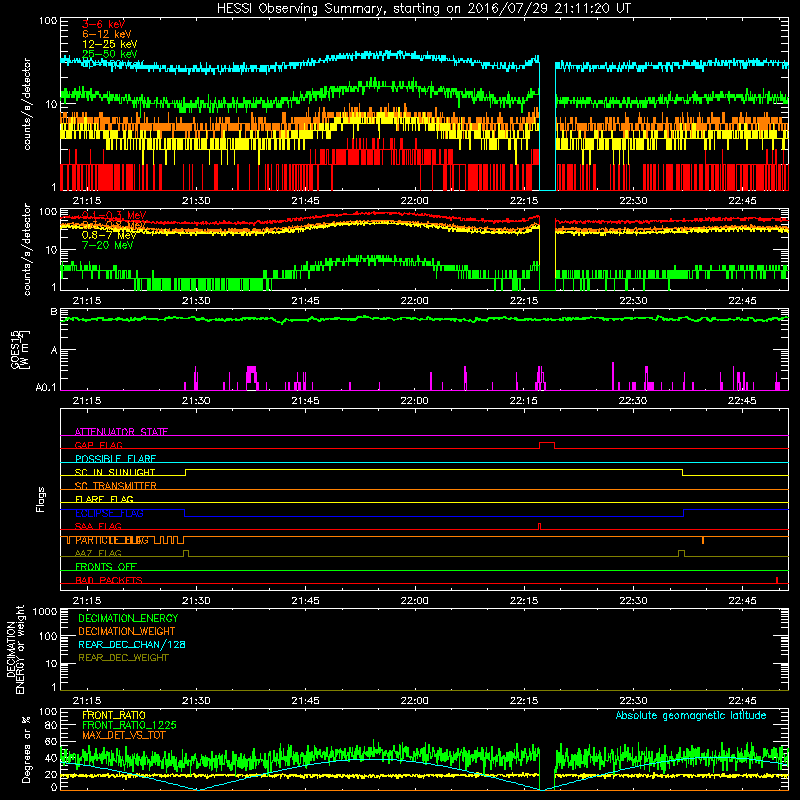
Task: Click the raised GAP_FLAG pulse near 22:17
Action: (x=547, y=445)
